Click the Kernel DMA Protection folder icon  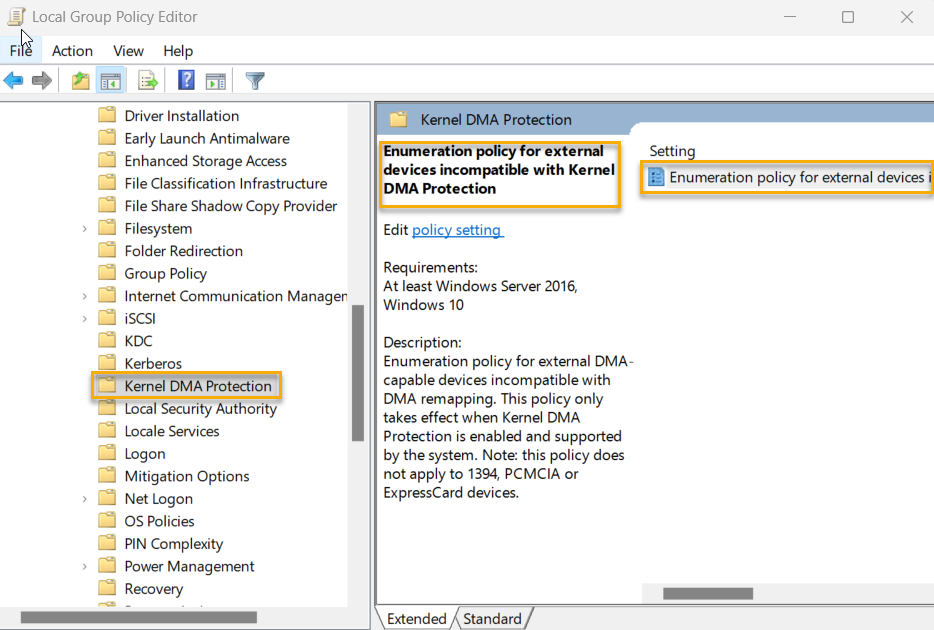pos(107,385)
